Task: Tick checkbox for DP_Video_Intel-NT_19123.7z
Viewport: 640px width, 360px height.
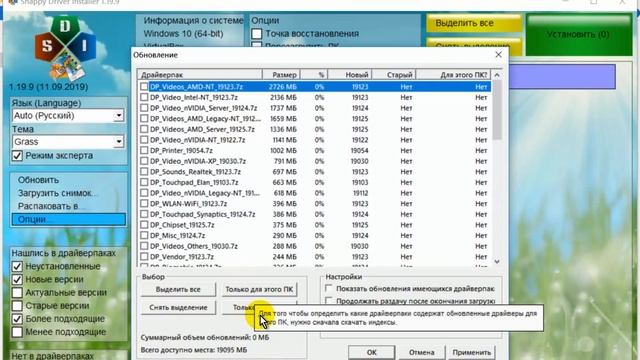Action: tap(144, 97)
